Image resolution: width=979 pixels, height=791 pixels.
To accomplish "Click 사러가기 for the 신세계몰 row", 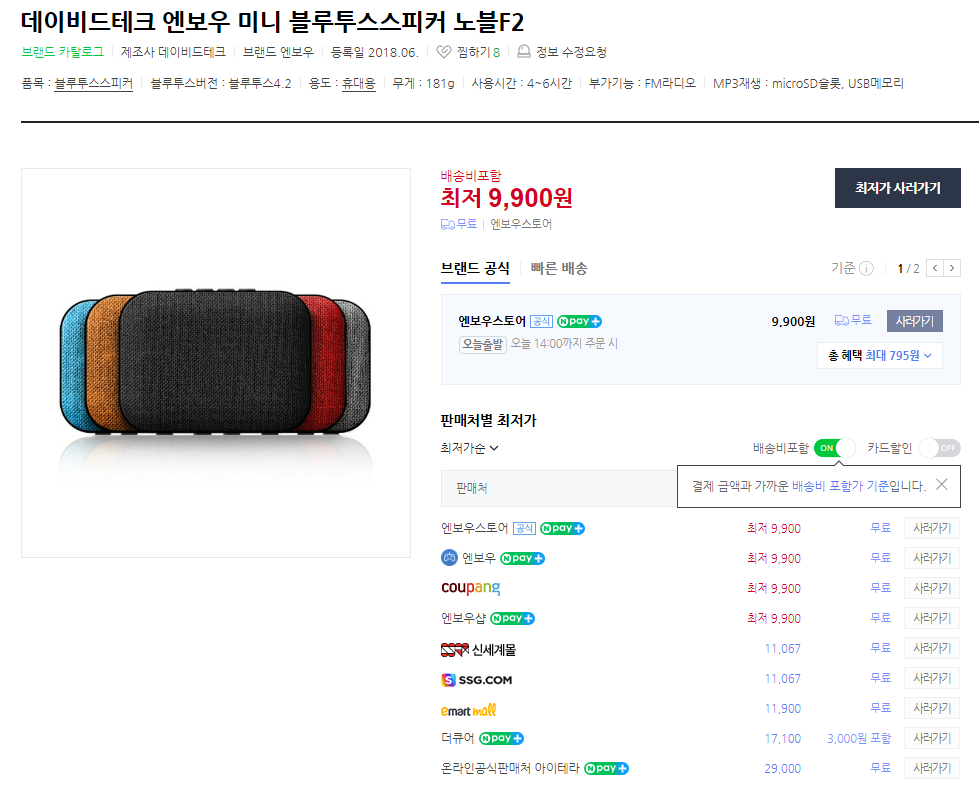I will pos(932,648).
